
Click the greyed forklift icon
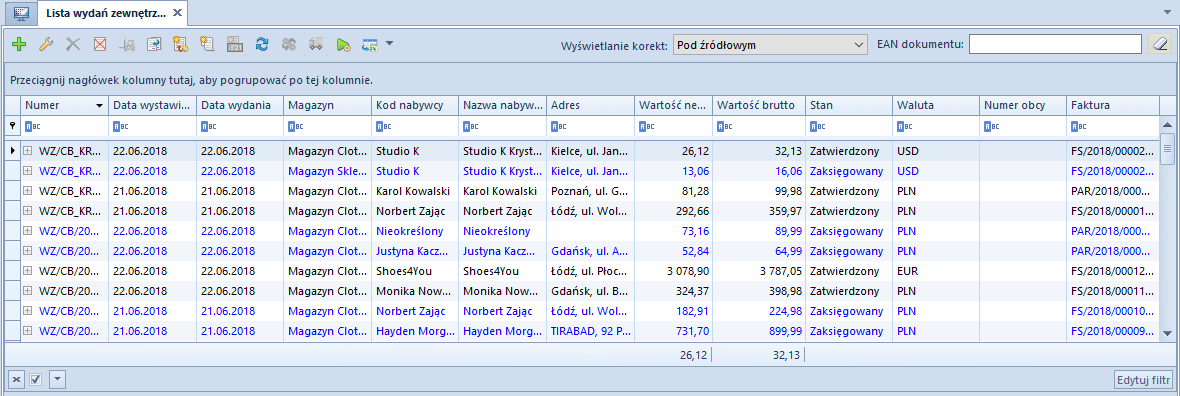(x=127, y=45)
